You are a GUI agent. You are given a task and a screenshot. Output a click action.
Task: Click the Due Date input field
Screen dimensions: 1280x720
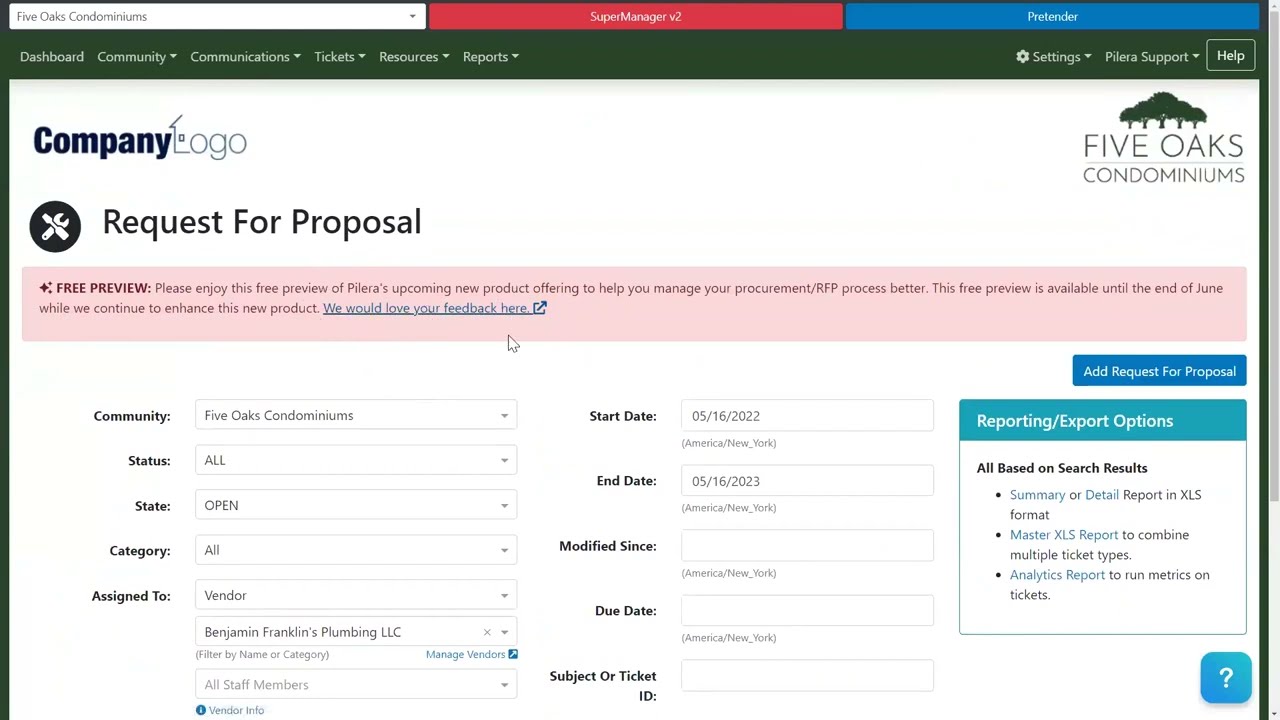click(807, 611)
